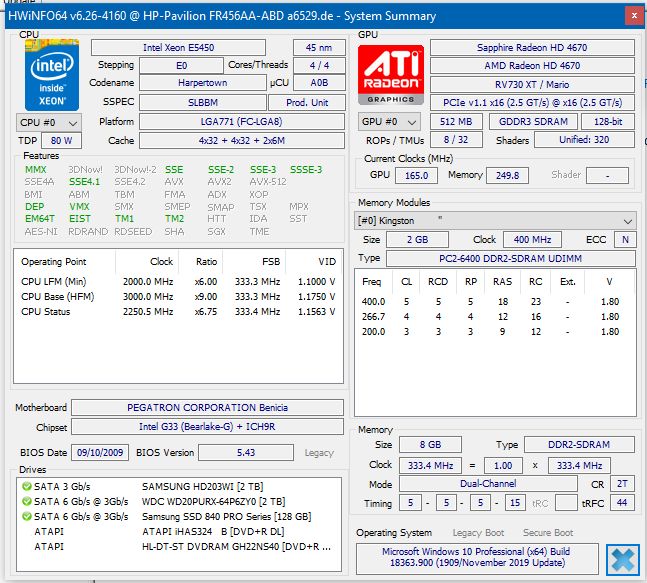Click the TDP 80 W field
The width and height of the screenshot is (647, 583).
pos(61,141)
